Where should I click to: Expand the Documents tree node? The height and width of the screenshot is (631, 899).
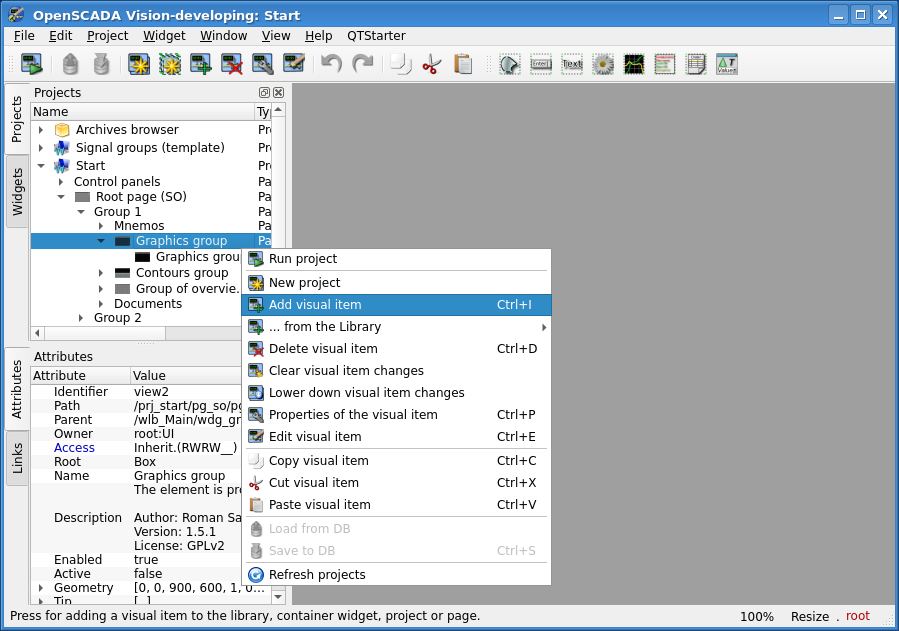coord(101,304)
